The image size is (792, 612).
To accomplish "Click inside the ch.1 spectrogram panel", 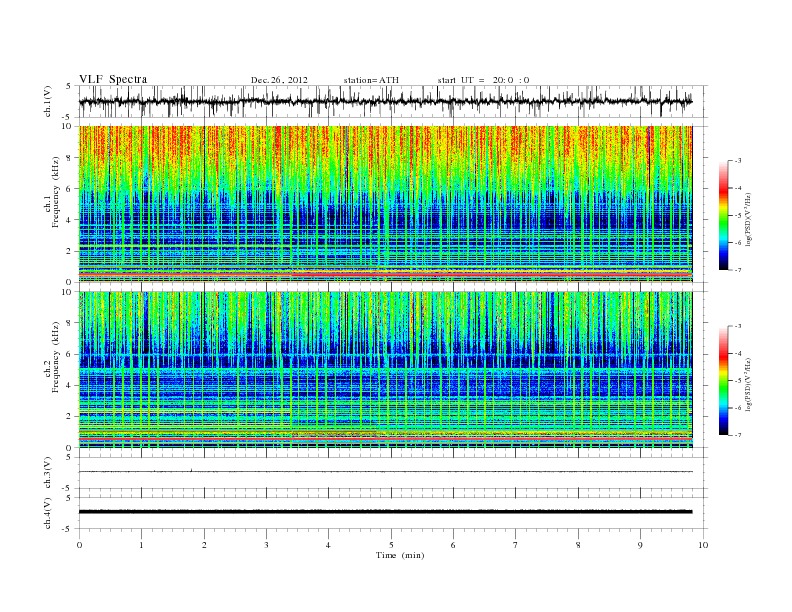I will tap(385, 204).
